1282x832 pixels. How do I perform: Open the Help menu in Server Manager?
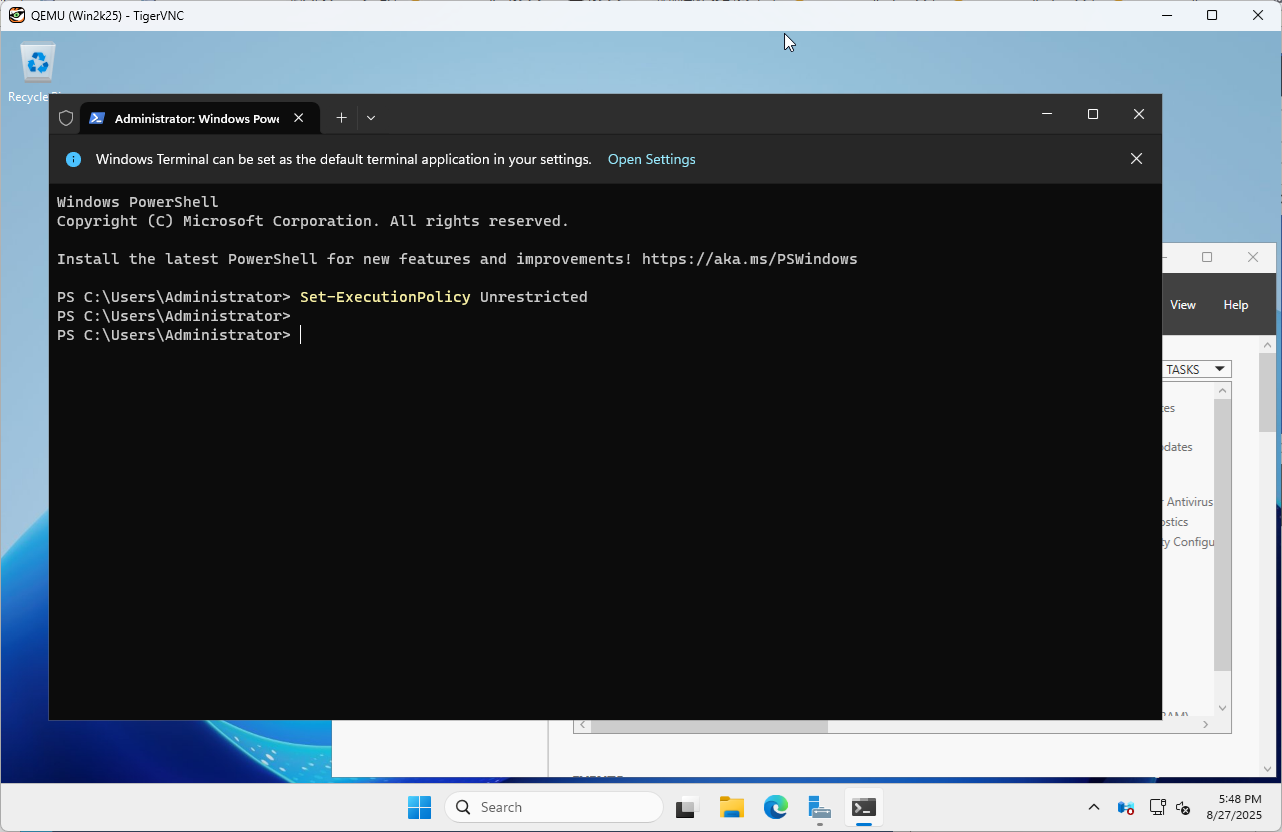(1235, 305)
